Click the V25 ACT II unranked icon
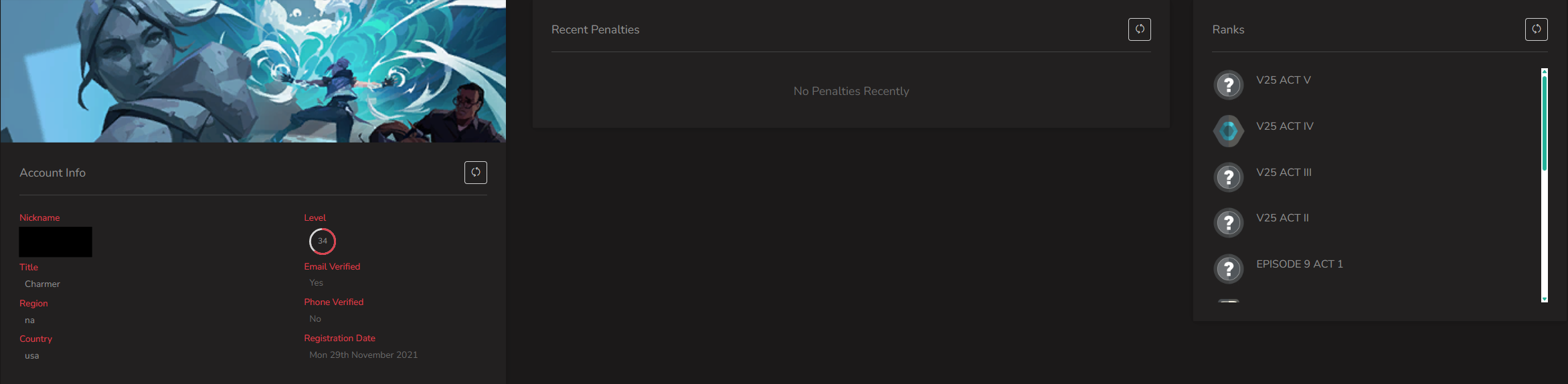Image resolution: width=1568 pixels, height=384 pixels. (1229, 223)
